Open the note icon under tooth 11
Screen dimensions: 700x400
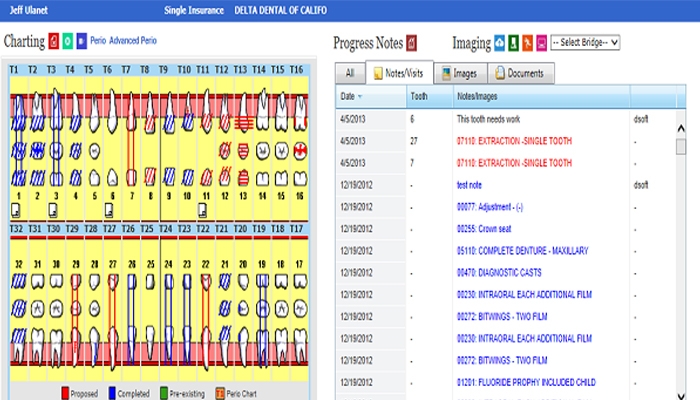(x=202, y=209)
